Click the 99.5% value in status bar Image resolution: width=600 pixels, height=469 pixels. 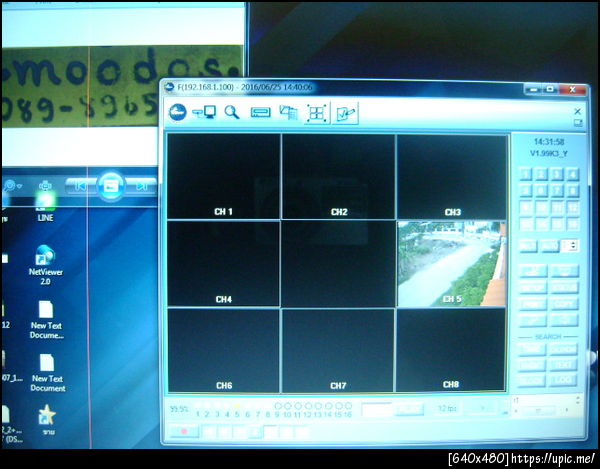179,409
